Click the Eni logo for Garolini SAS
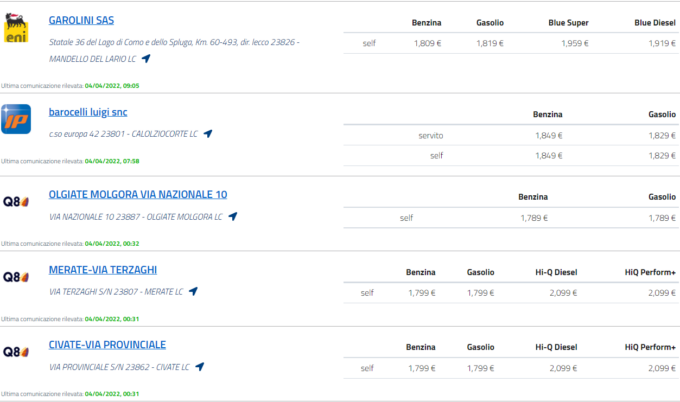 [17, 31]
